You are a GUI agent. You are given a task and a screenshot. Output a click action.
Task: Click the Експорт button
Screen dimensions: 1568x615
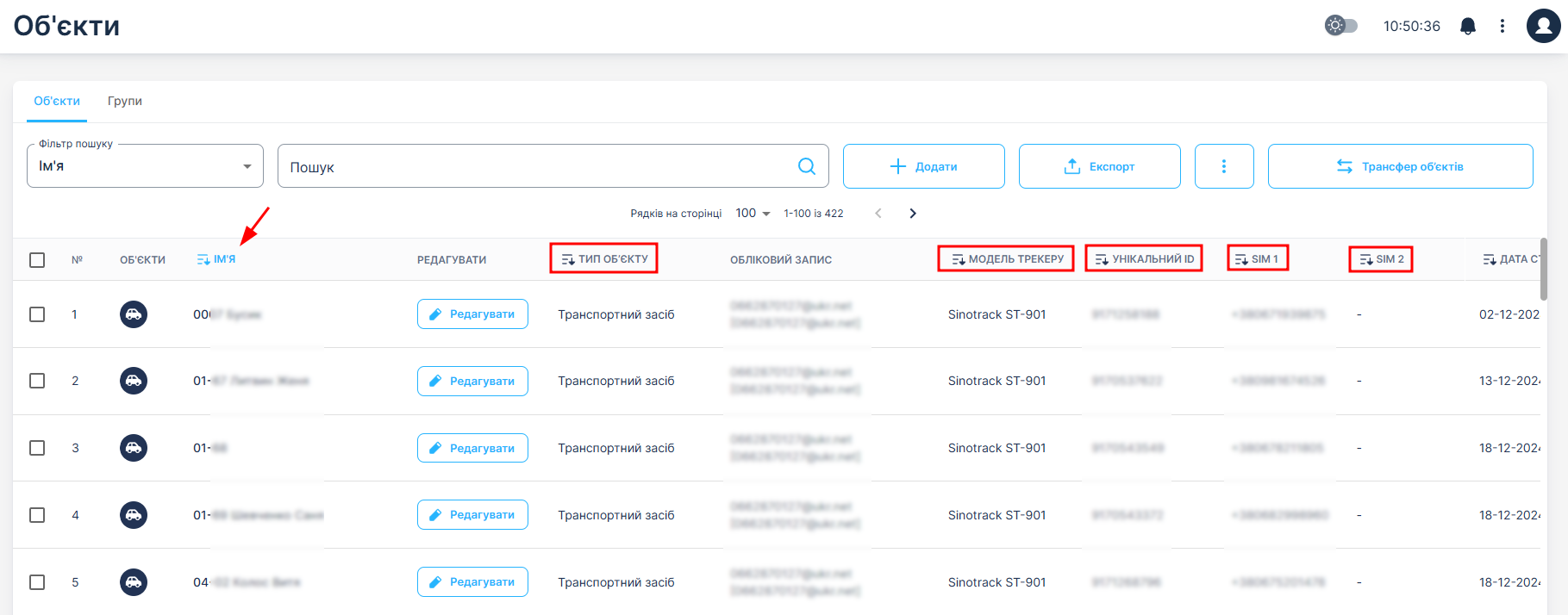[1100, 166]
